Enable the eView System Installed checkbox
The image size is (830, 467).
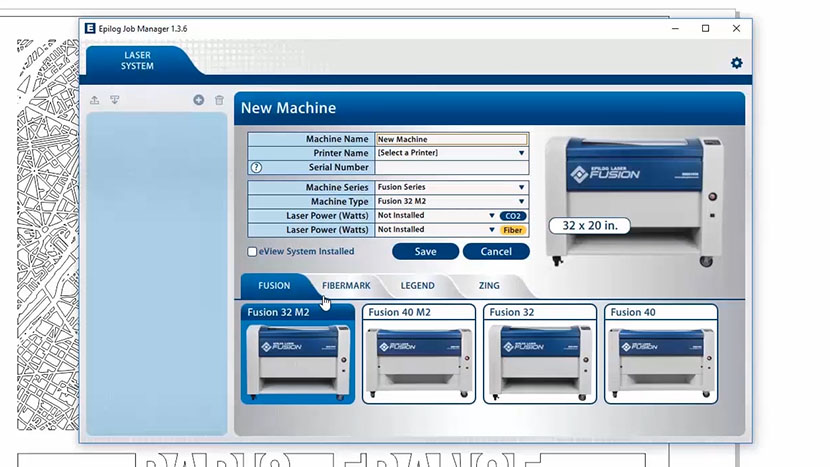[x=253, y=252]
